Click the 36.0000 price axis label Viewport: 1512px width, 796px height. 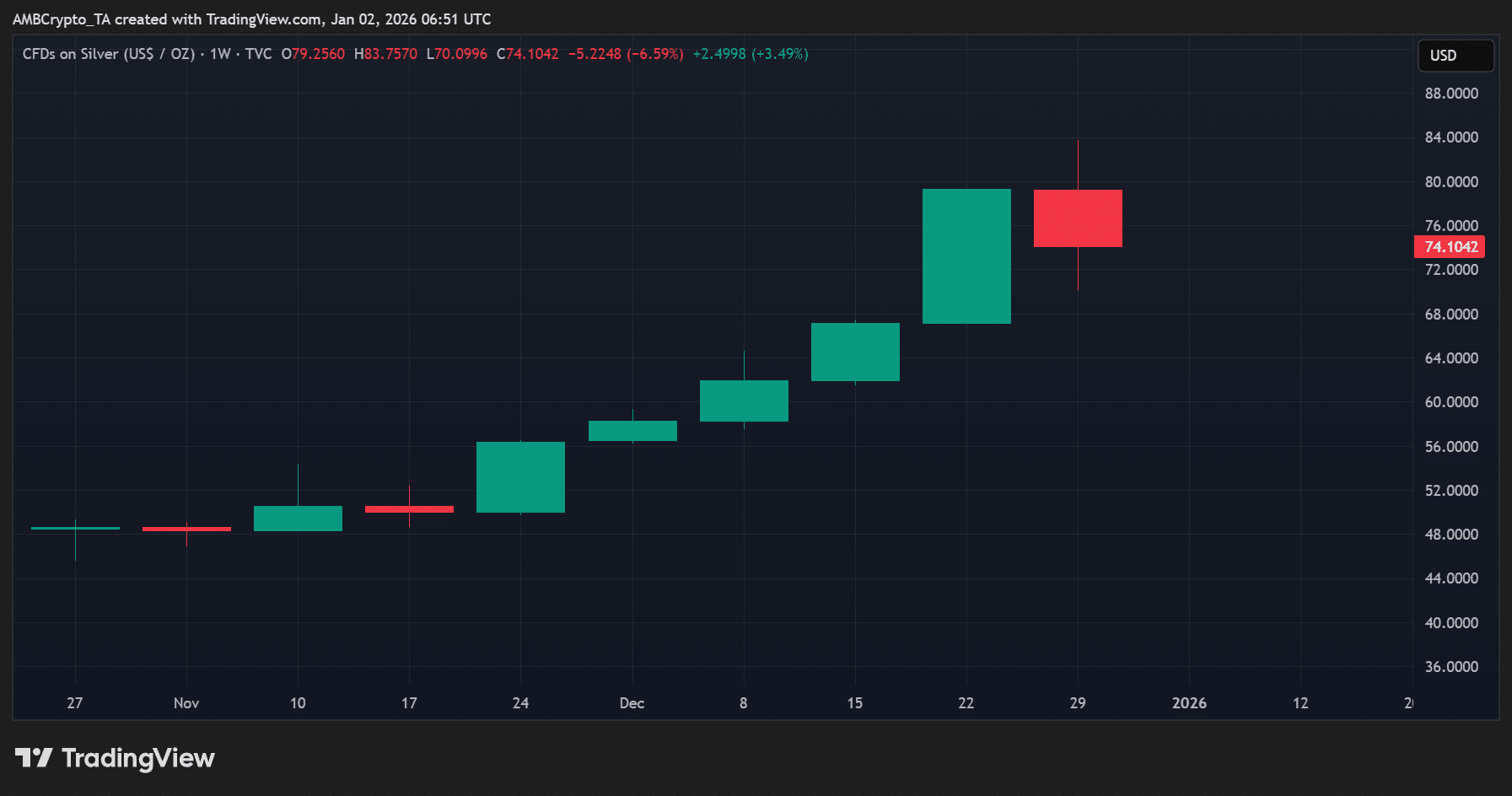pos(1450,667)
